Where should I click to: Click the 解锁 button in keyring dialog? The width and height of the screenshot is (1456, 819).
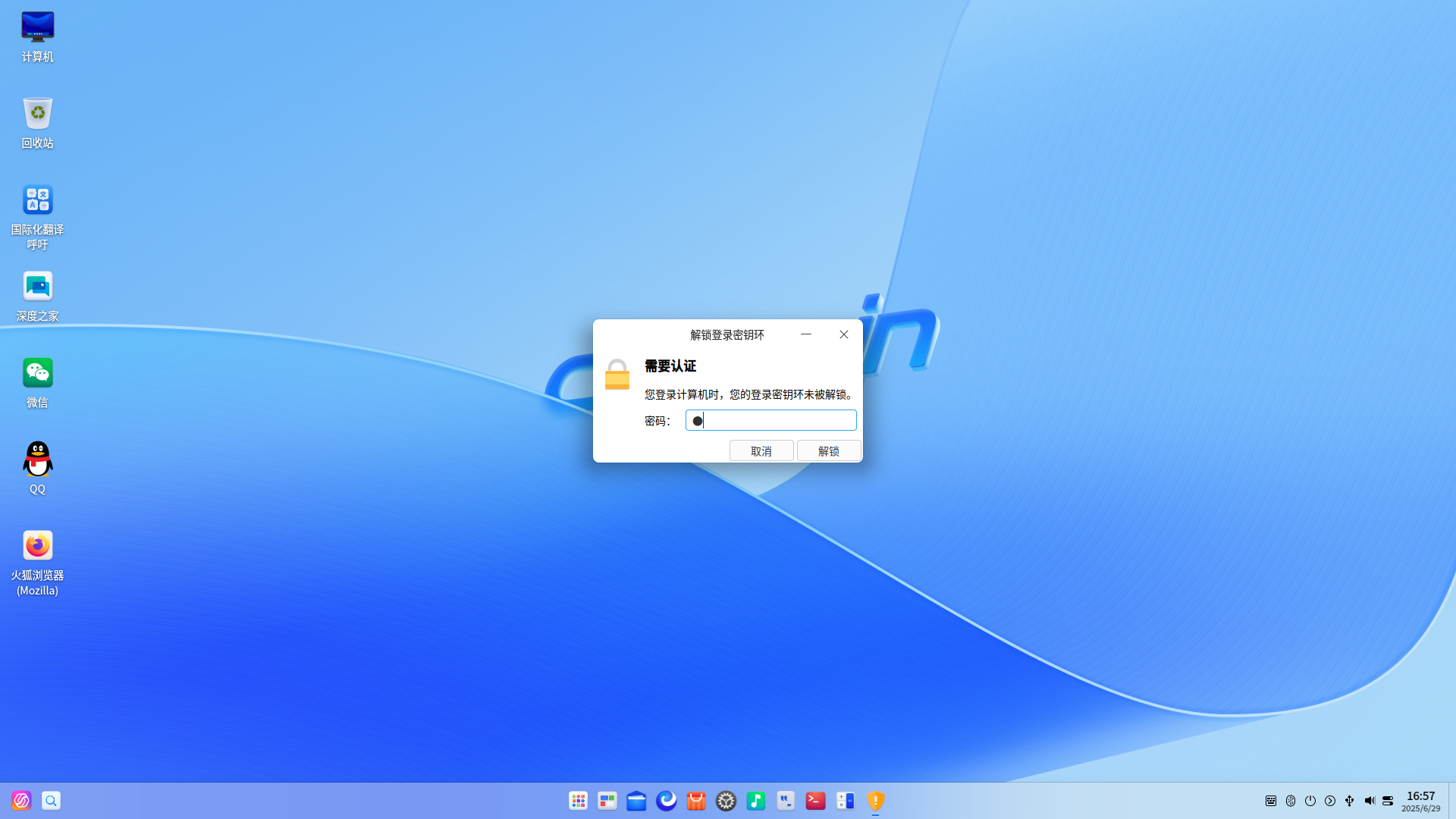pyautogui.click(x=828, y=451)
